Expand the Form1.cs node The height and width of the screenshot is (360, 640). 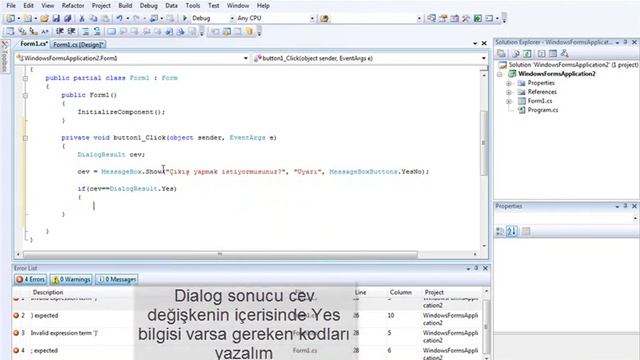(x=509, y=101)
